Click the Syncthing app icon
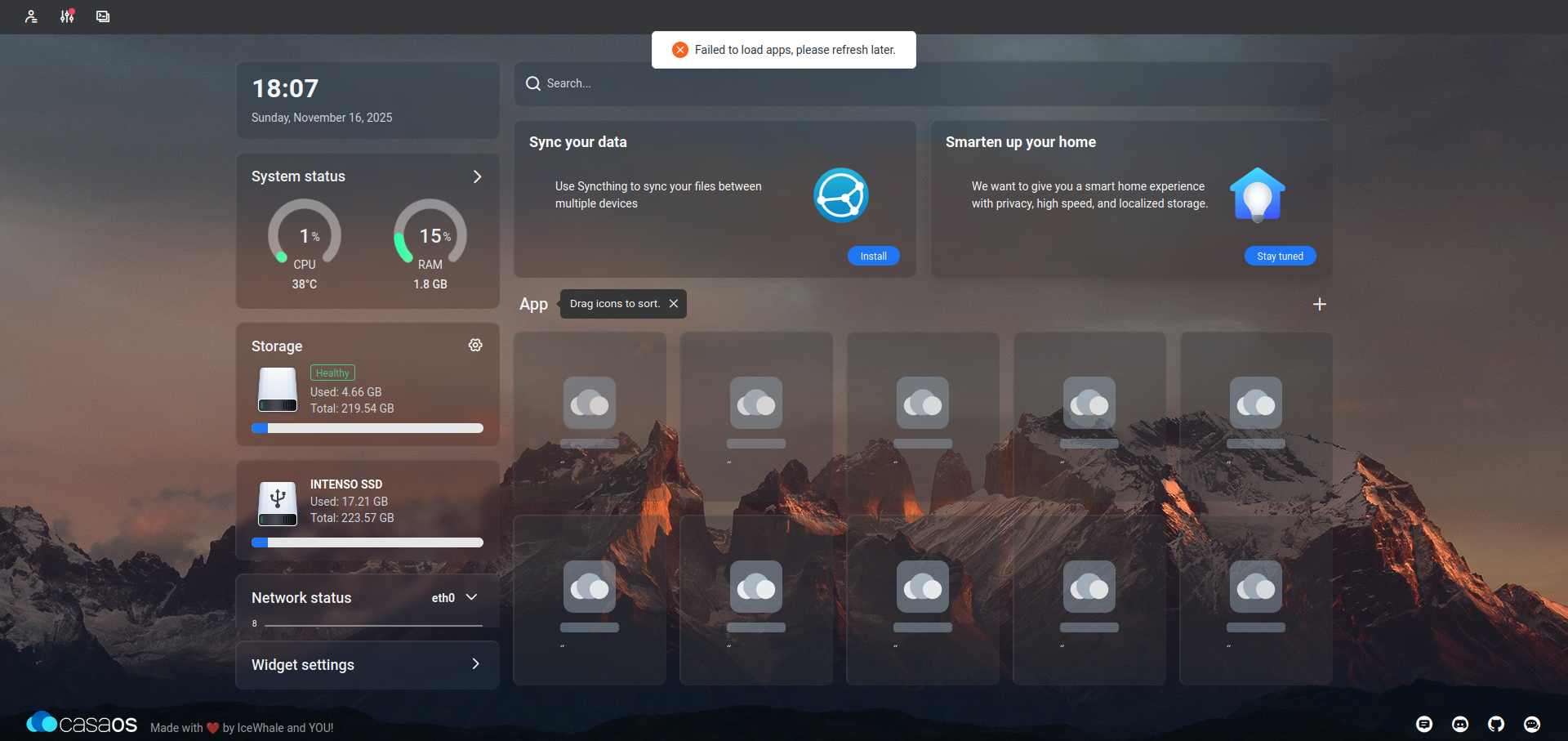This screenshot has width=1568, height=741. pyautogui.click(x=840, y=195)
